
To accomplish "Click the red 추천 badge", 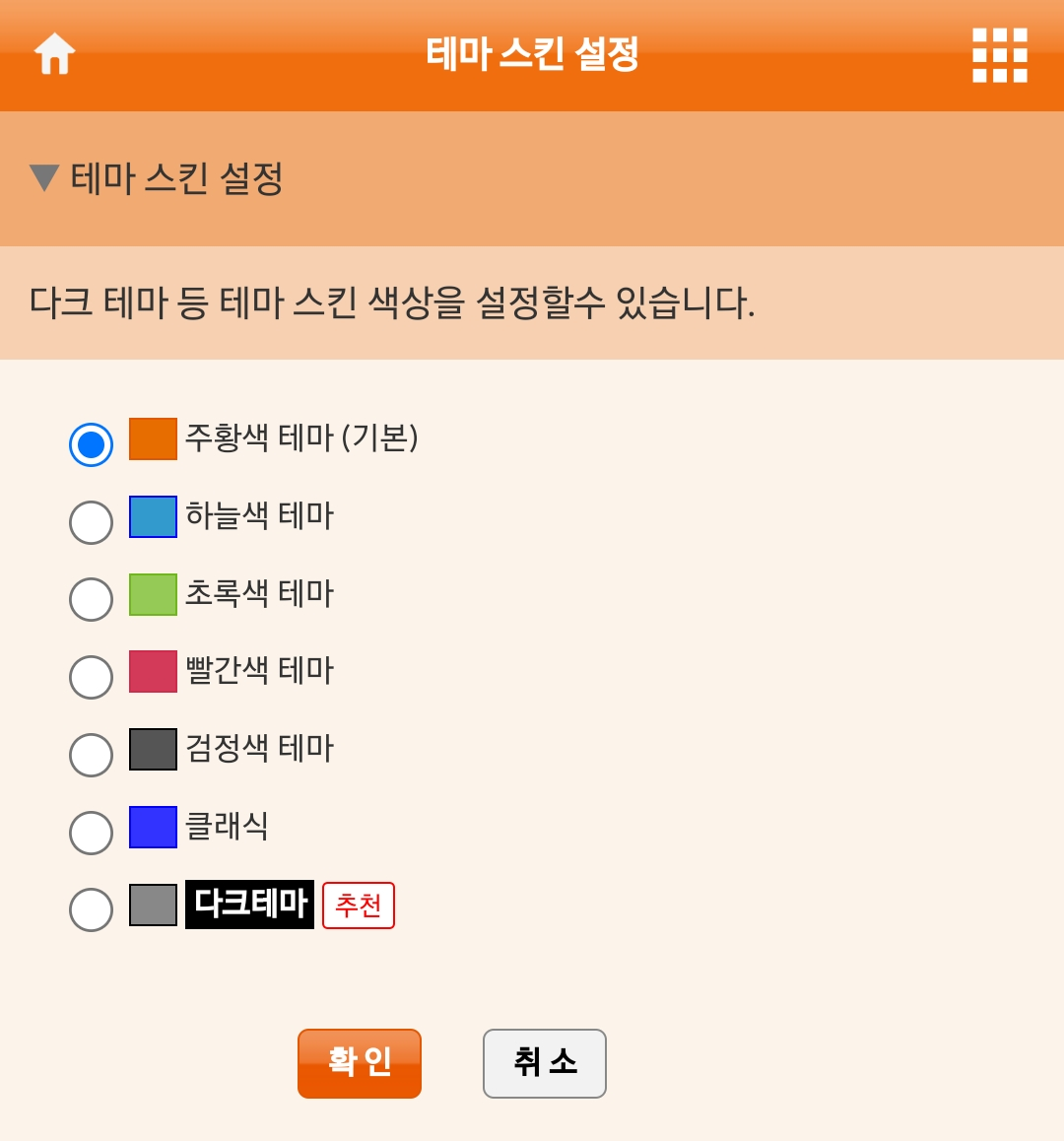I will [359, 906].
